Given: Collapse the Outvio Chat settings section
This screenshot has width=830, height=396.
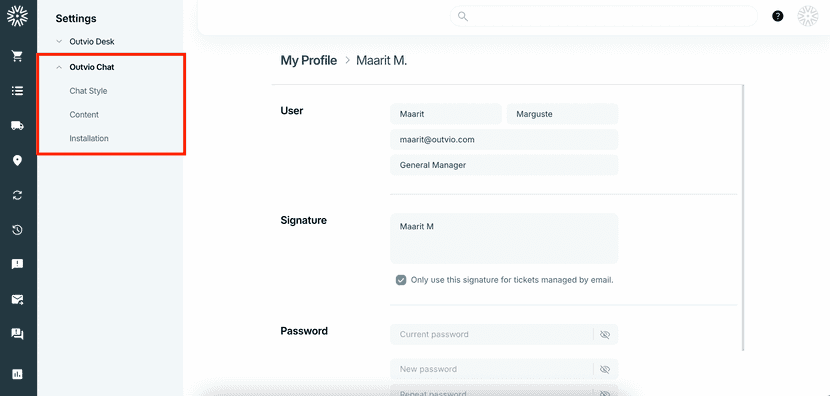Looking at the screenshot, I should (x=85, y=67).
